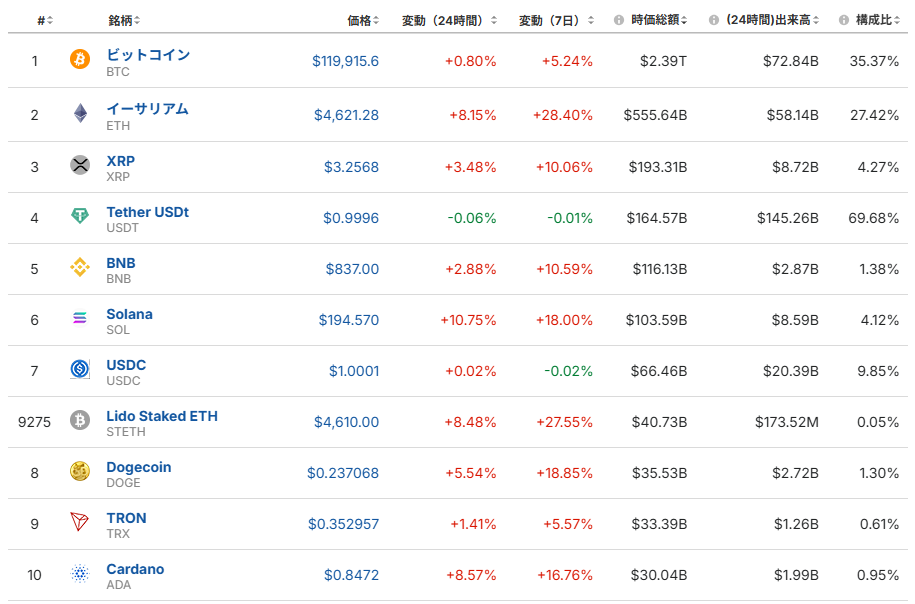The width and height of the screenshot is (915, 604).
Task: Click the Ethereum diamond logo icon
Action: [80, 113]
